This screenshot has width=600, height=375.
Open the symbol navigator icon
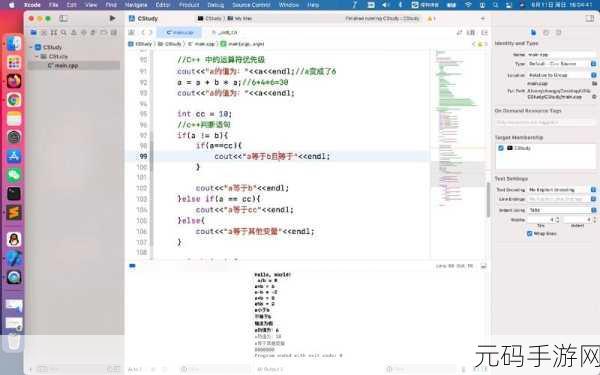tap(54, 33)
